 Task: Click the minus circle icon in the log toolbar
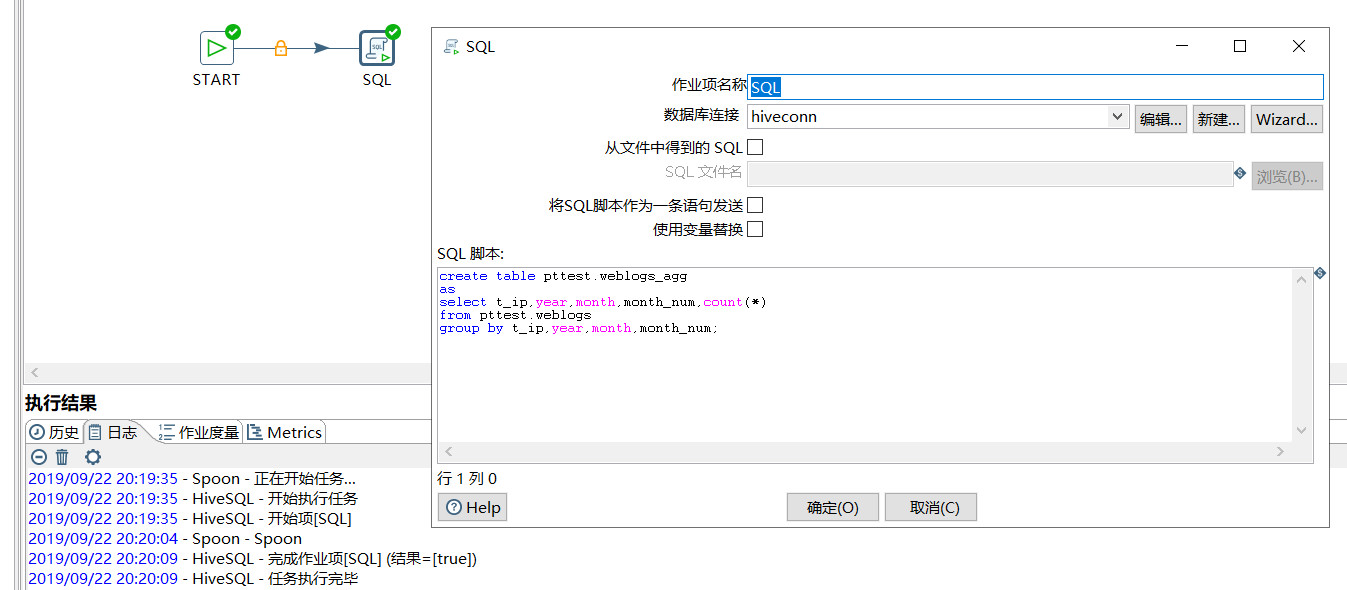[x=39, y=457]
